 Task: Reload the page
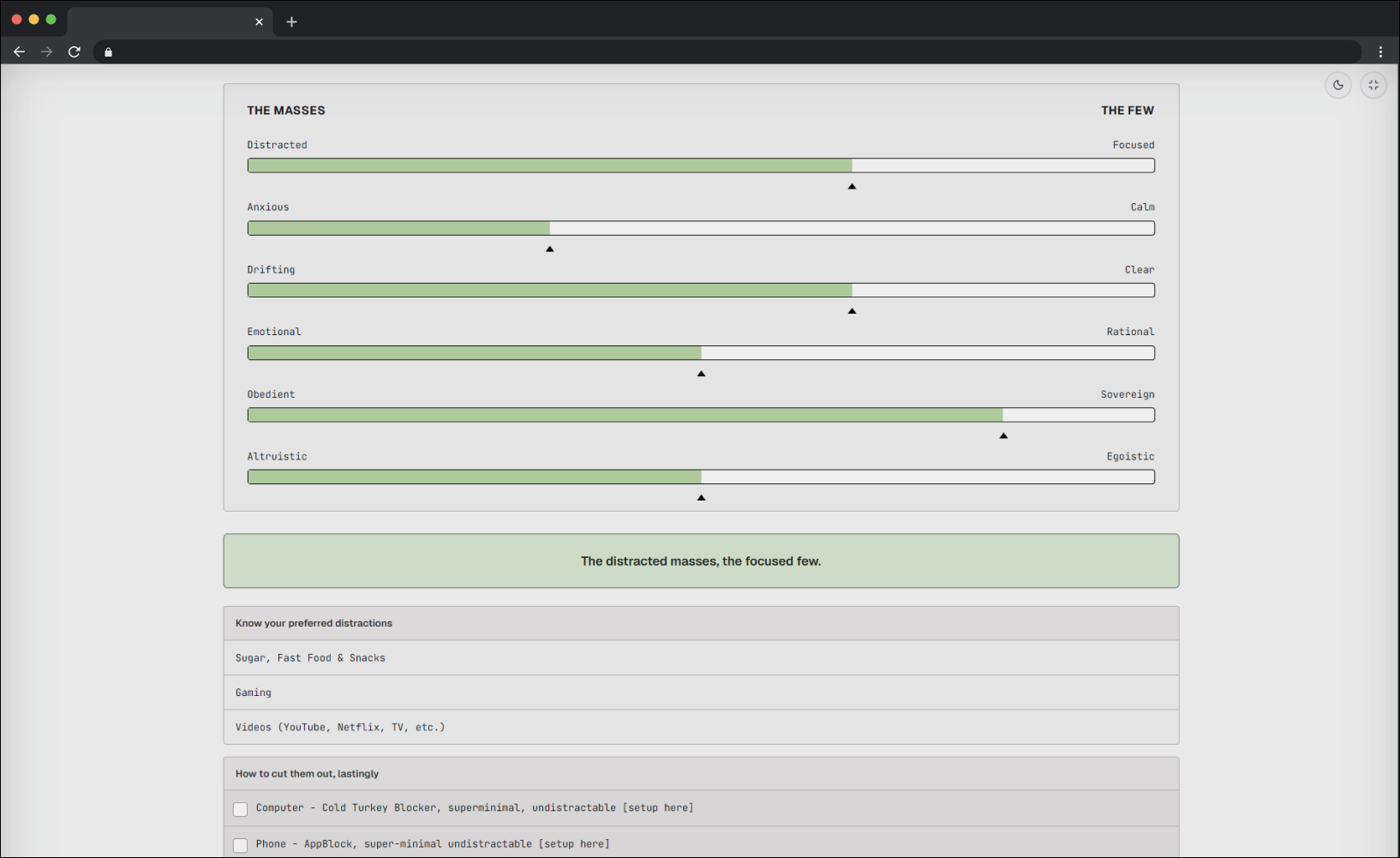75,51
